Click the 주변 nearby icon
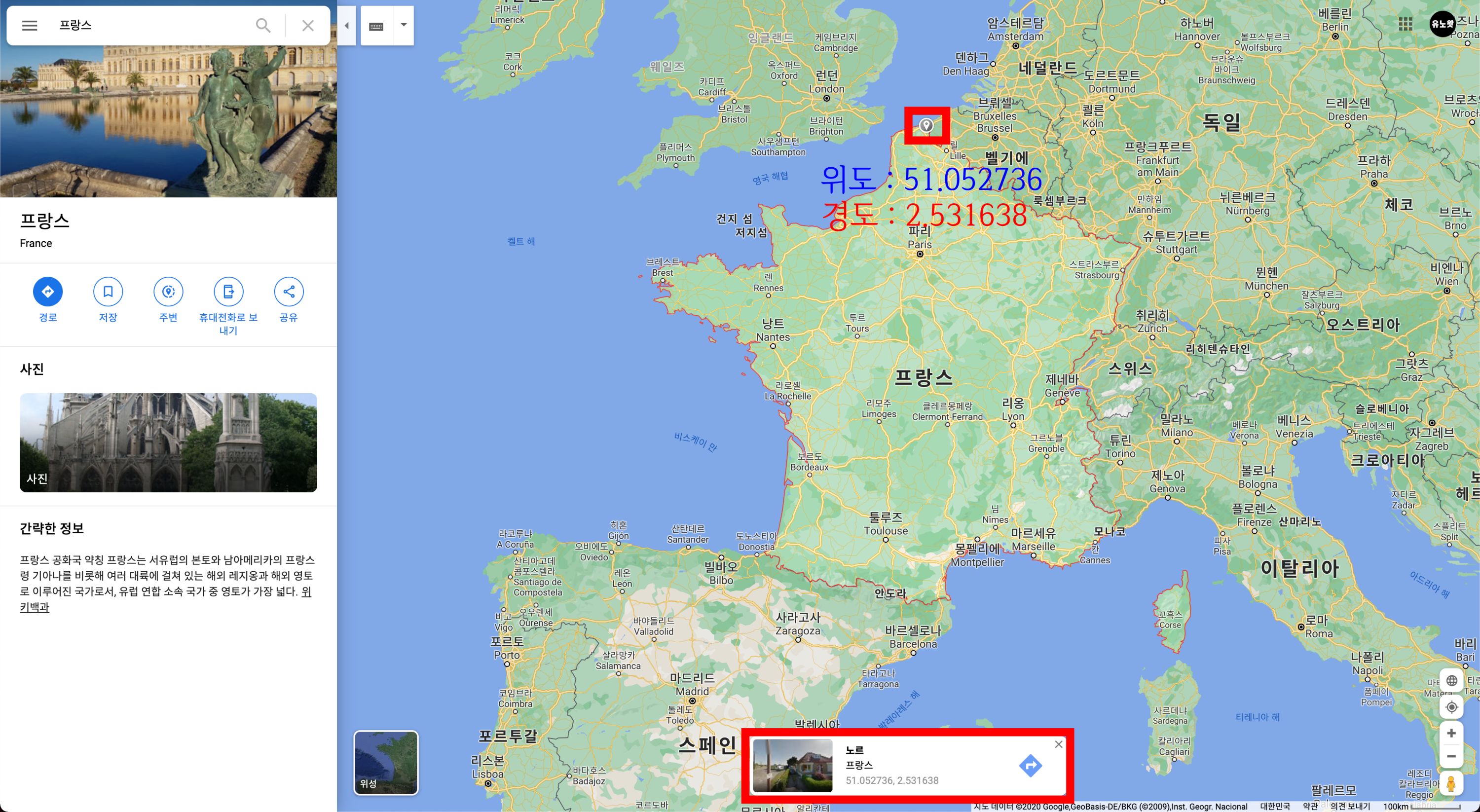The image size is (1480, 812). pos(168,292)
